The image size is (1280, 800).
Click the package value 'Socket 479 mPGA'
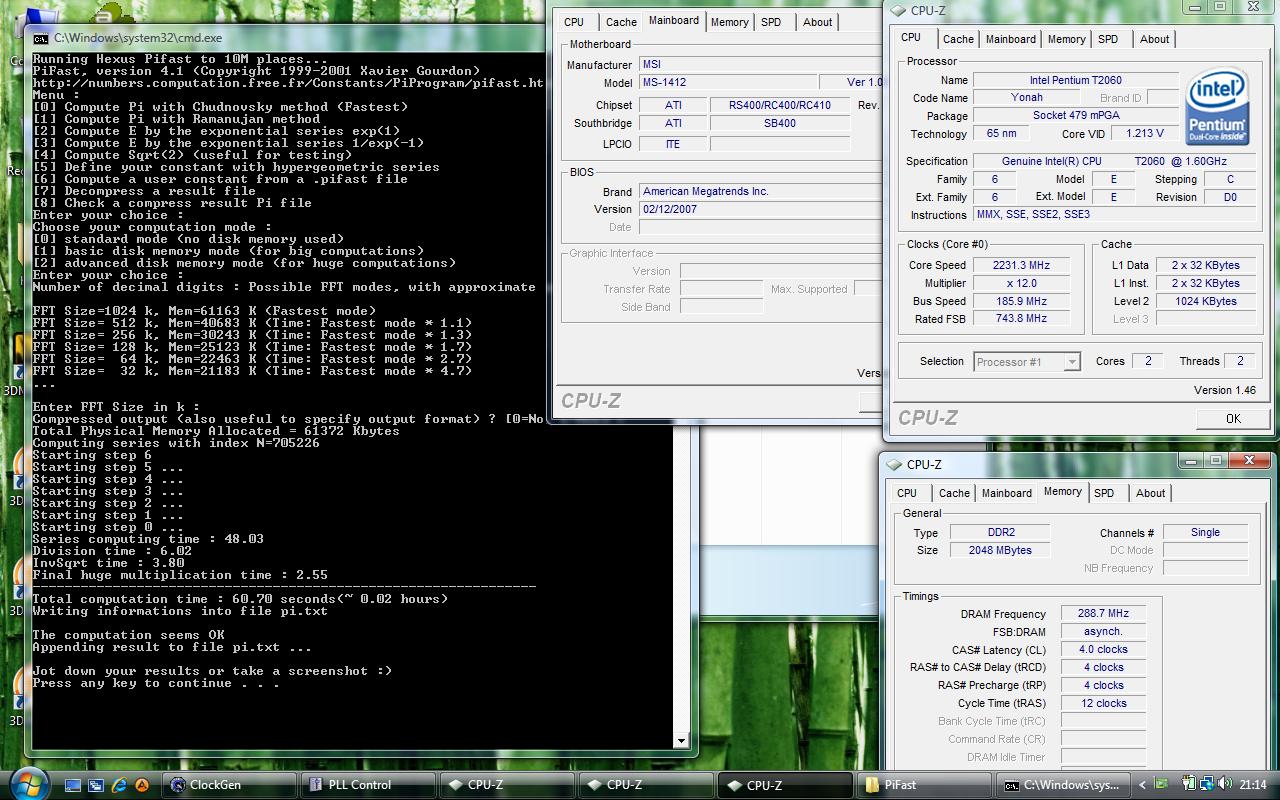tap(1076, 115)
